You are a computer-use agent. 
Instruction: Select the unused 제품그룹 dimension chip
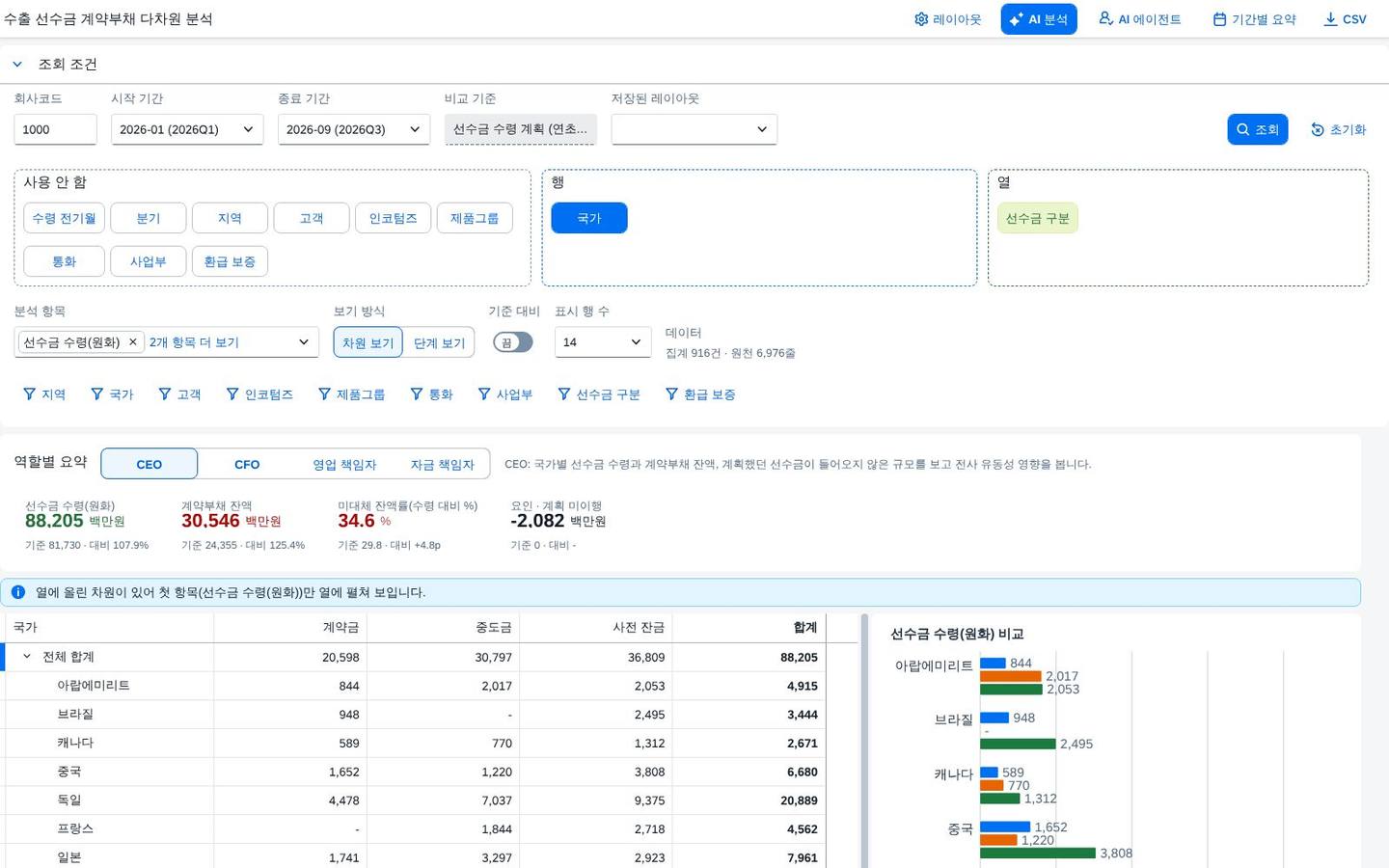click(475, 218)
